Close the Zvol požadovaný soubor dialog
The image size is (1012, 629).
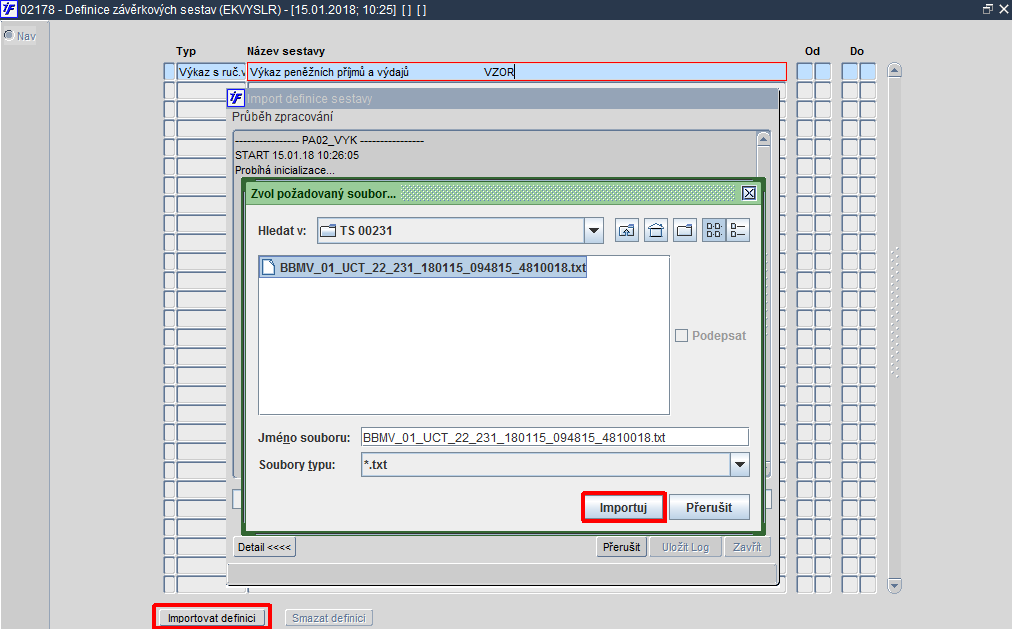pyautogui.click(x=749, y=193)
